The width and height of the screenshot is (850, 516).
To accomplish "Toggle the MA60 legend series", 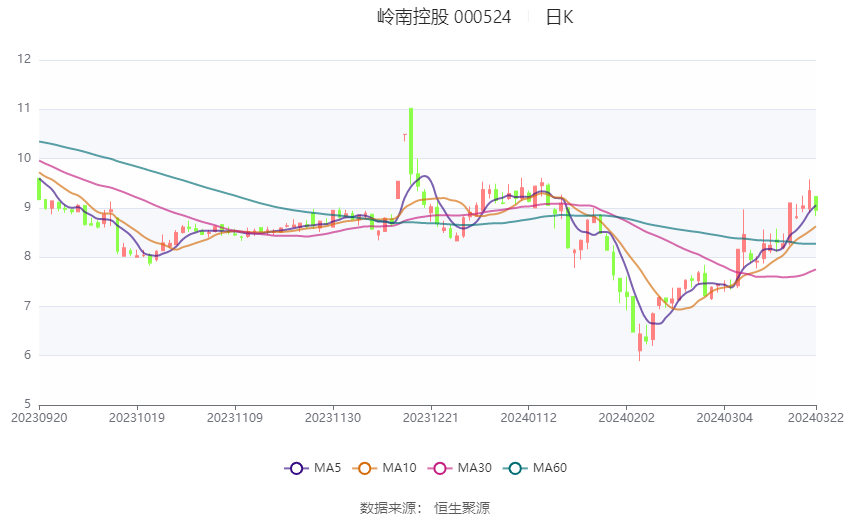I will [535, 468].
